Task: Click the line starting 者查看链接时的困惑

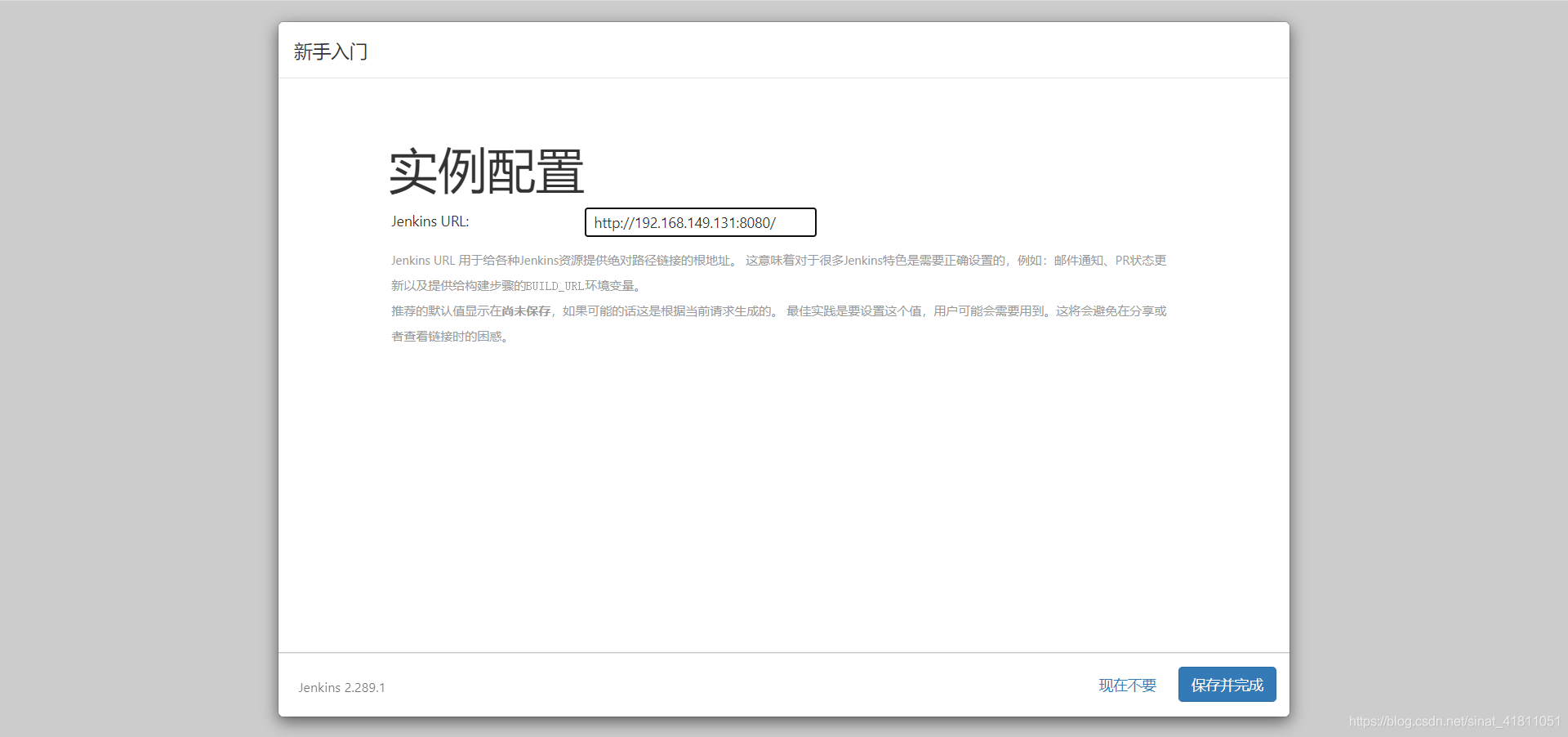Action: (x=450, y=337)
